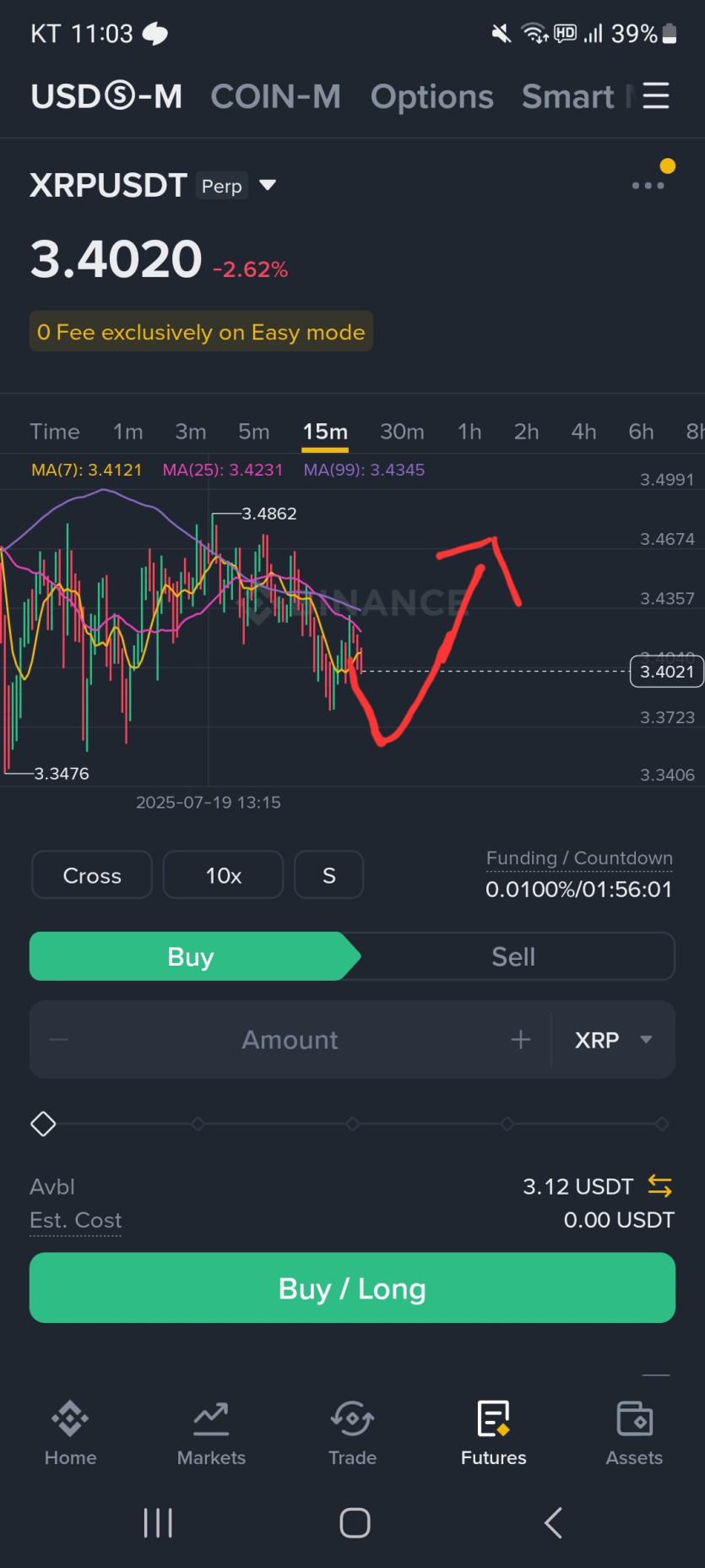Tap the midpoint on the amount percentage slider
The width and height of the screenshot is (705, 1568).
pos(353,1124)
